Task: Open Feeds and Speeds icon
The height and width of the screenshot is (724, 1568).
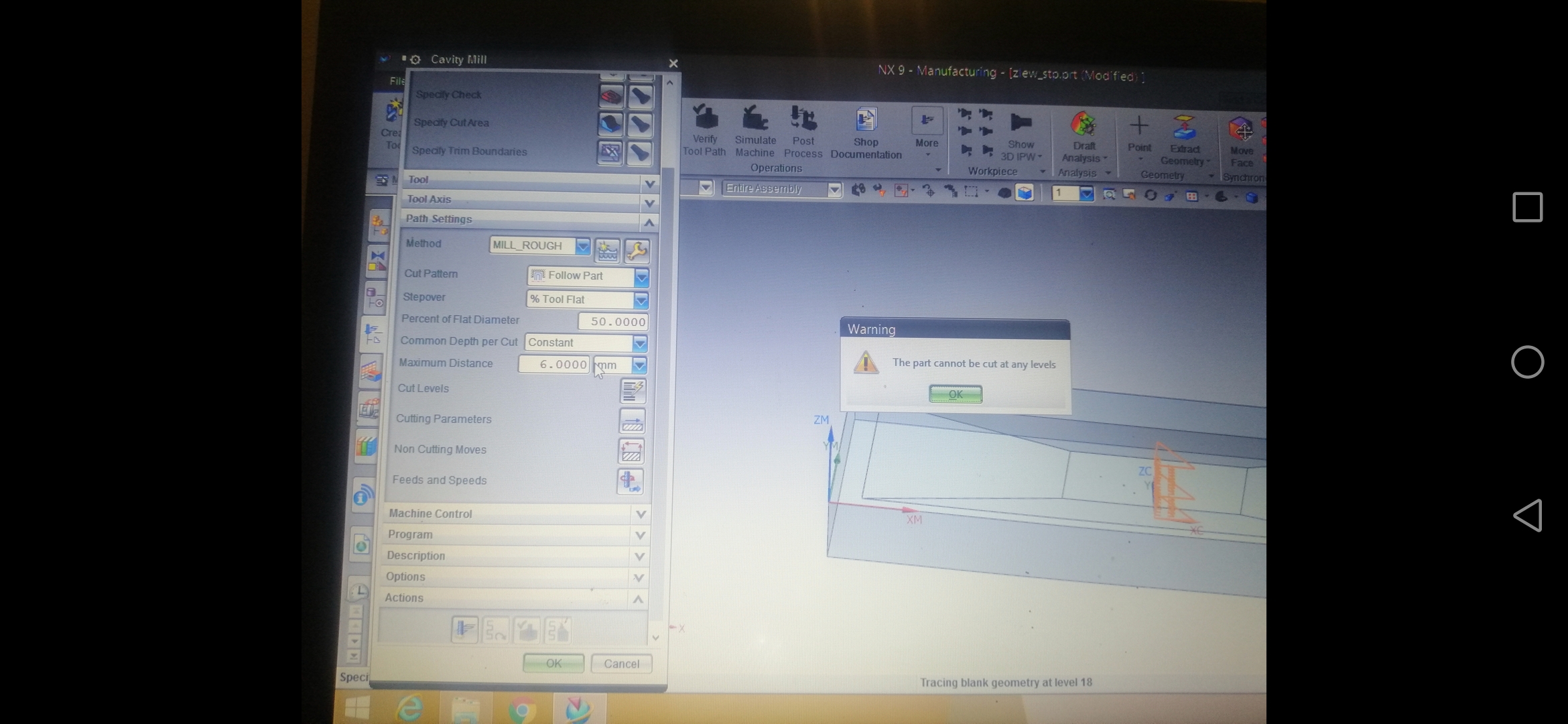Action: coord(629,482)
